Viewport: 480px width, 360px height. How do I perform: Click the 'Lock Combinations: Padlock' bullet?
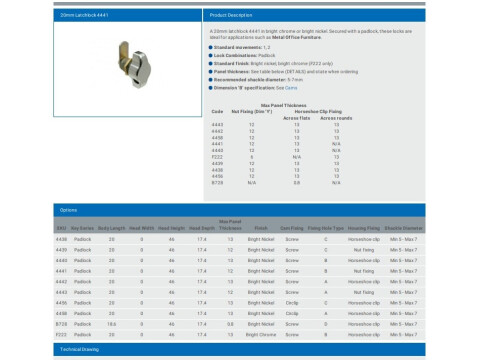coord(242,56)
